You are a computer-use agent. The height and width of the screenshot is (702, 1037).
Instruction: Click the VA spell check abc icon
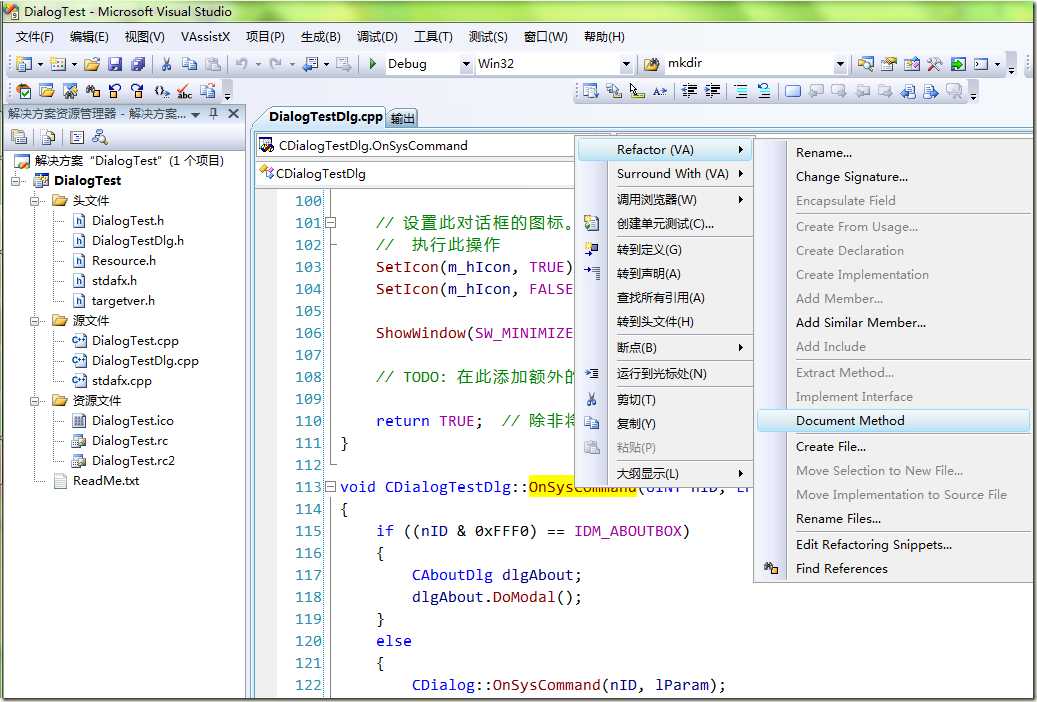pos(185,91)
